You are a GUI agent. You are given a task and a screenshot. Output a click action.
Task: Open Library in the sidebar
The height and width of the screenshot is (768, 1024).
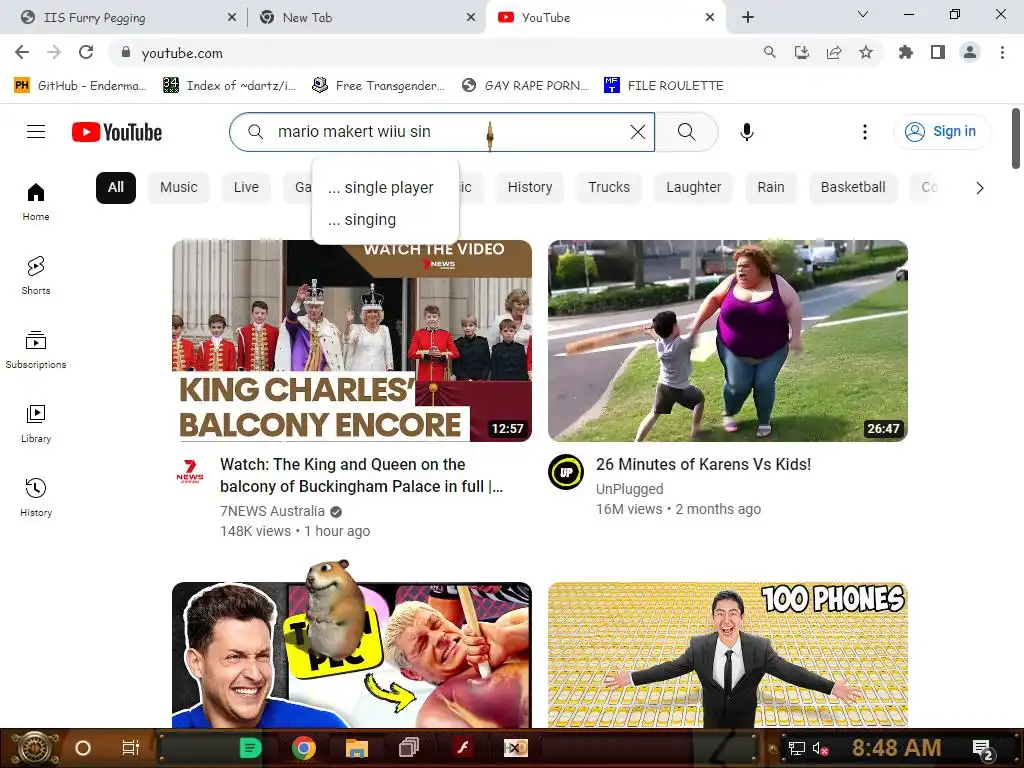(36, 424)
